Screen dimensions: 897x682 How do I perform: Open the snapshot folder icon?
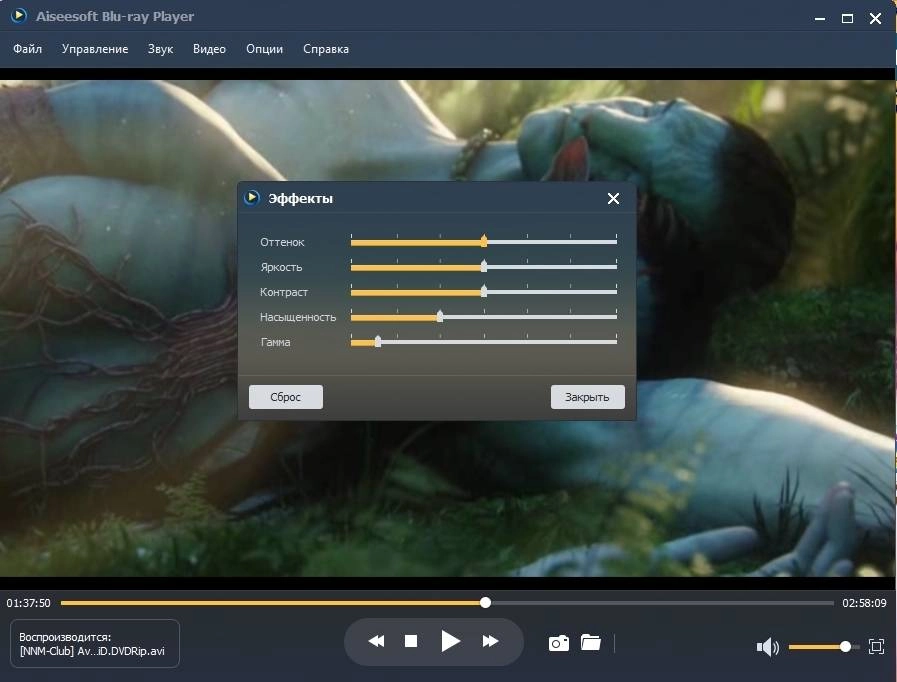(x=591, y=643)
